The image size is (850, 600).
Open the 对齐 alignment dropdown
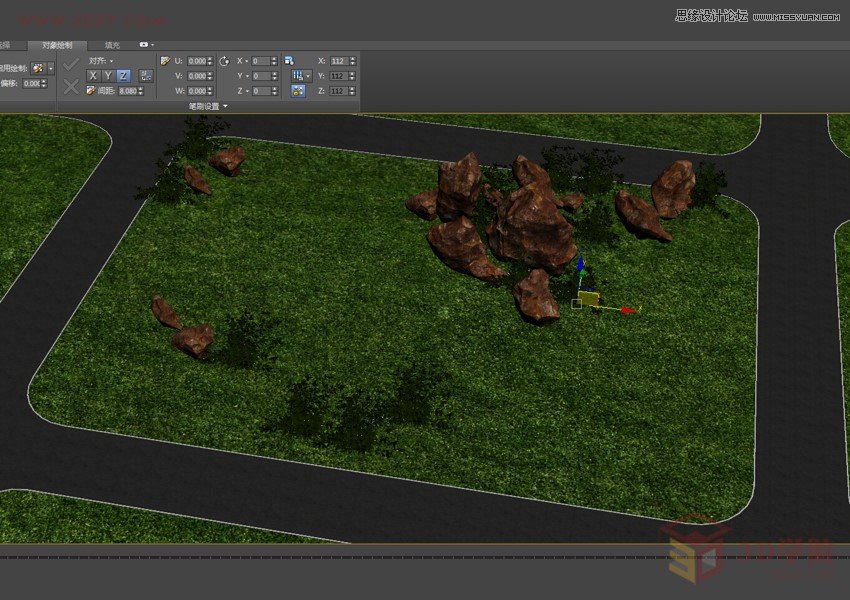click(x=96, y=61)
